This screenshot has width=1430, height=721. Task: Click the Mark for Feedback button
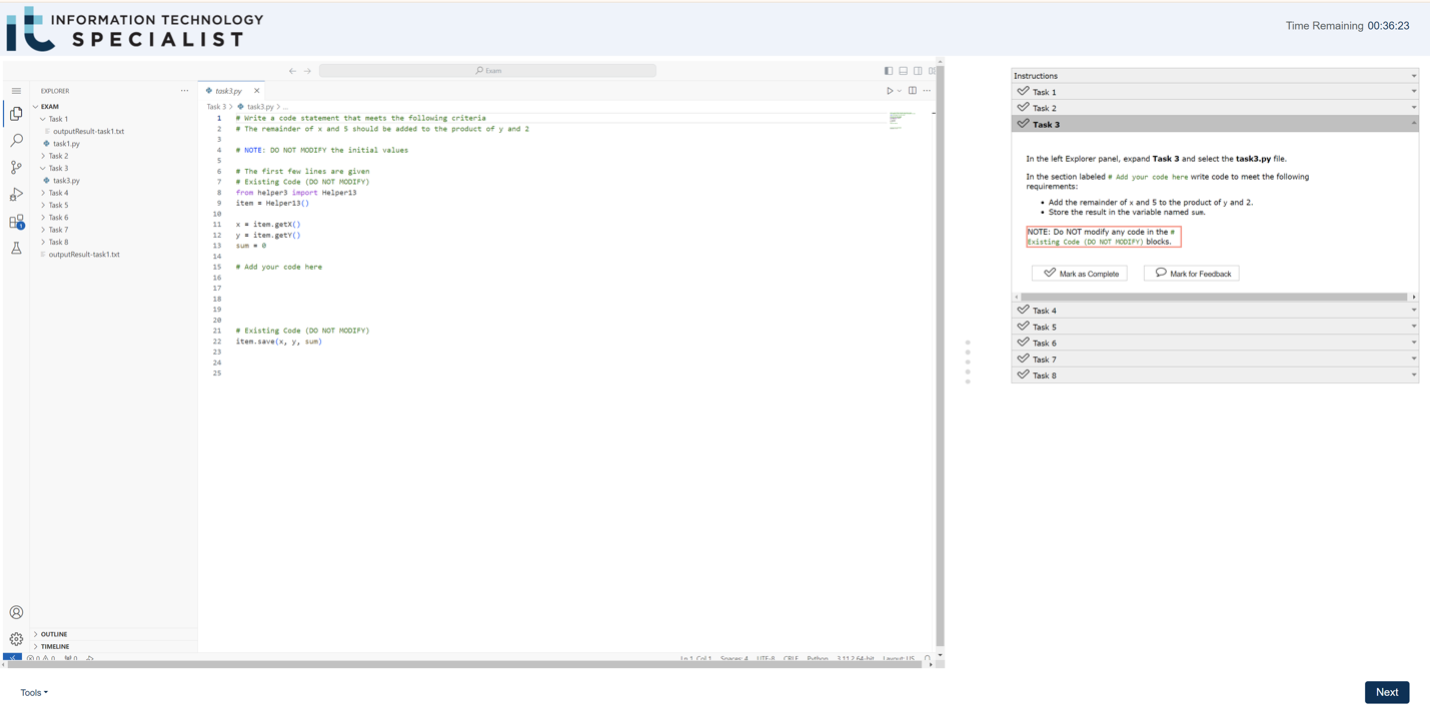point(1191,272)
